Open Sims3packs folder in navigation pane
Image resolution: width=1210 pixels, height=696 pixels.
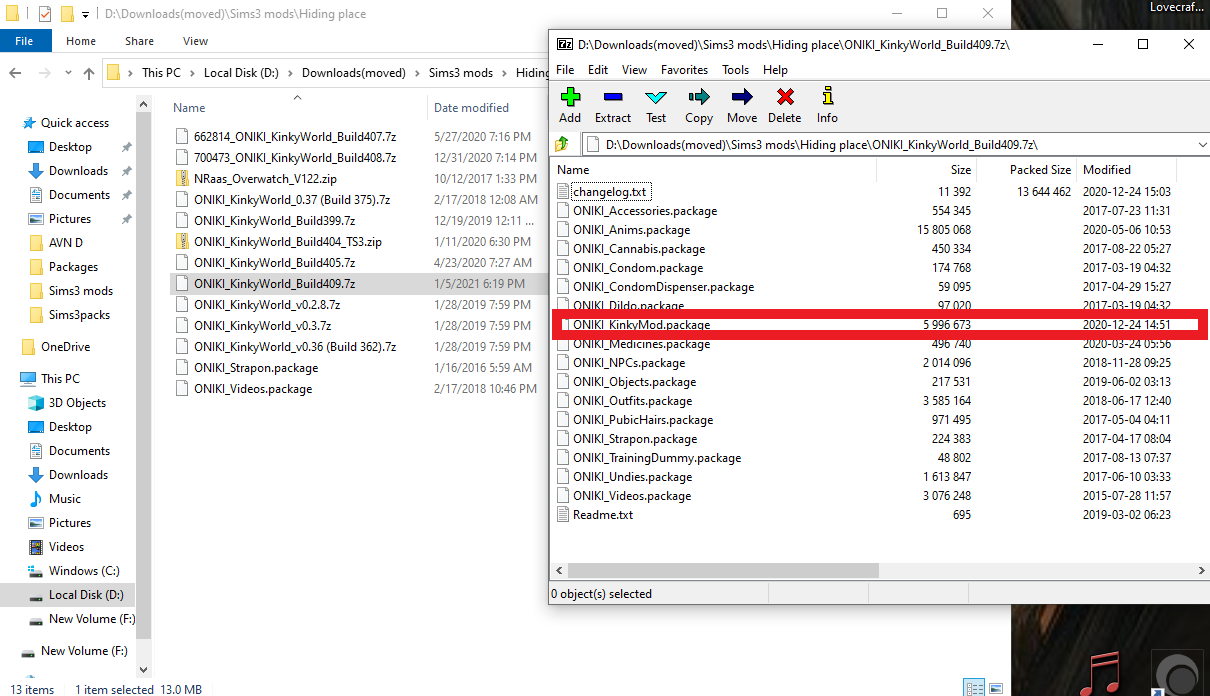(79, 315)
